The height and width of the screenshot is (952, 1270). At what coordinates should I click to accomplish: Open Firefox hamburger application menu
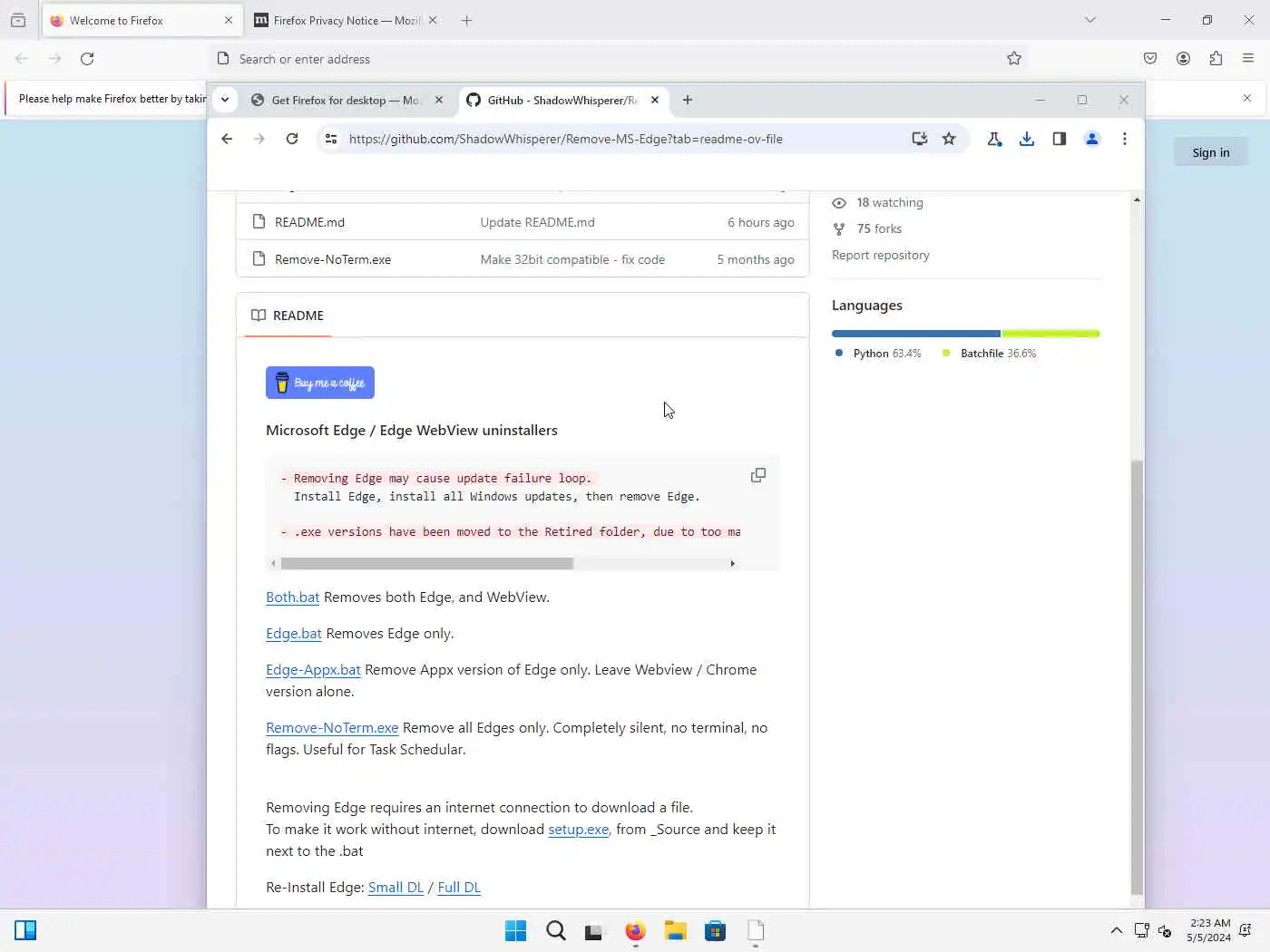point(1248,59)
